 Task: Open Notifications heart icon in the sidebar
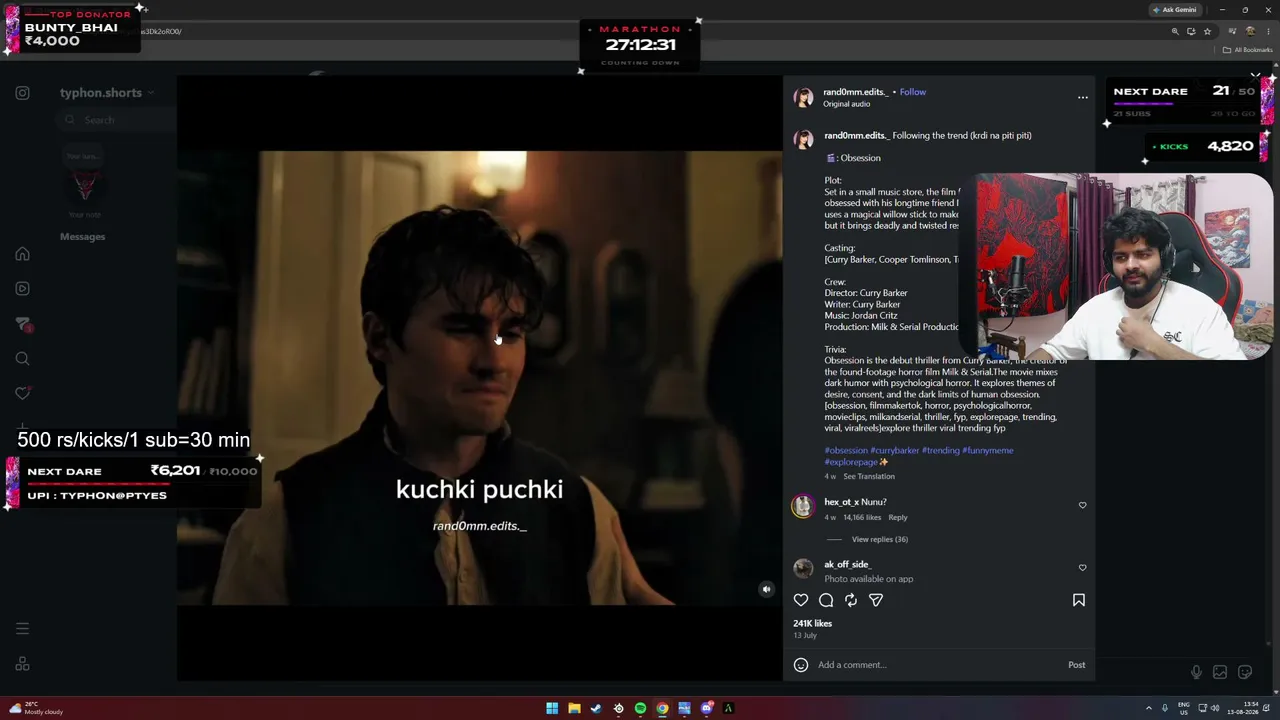[22, 394]
